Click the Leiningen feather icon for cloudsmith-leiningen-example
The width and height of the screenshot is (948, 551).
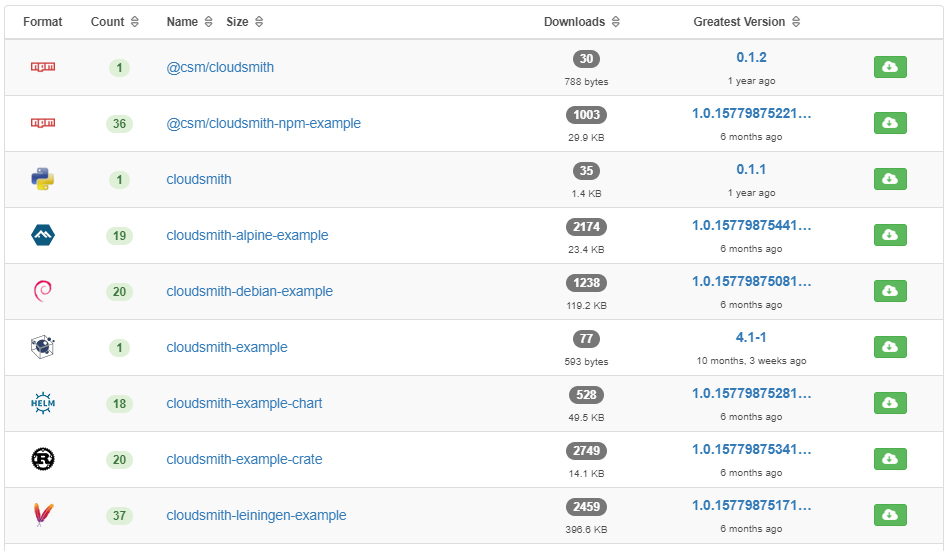(x=43, y=515)
